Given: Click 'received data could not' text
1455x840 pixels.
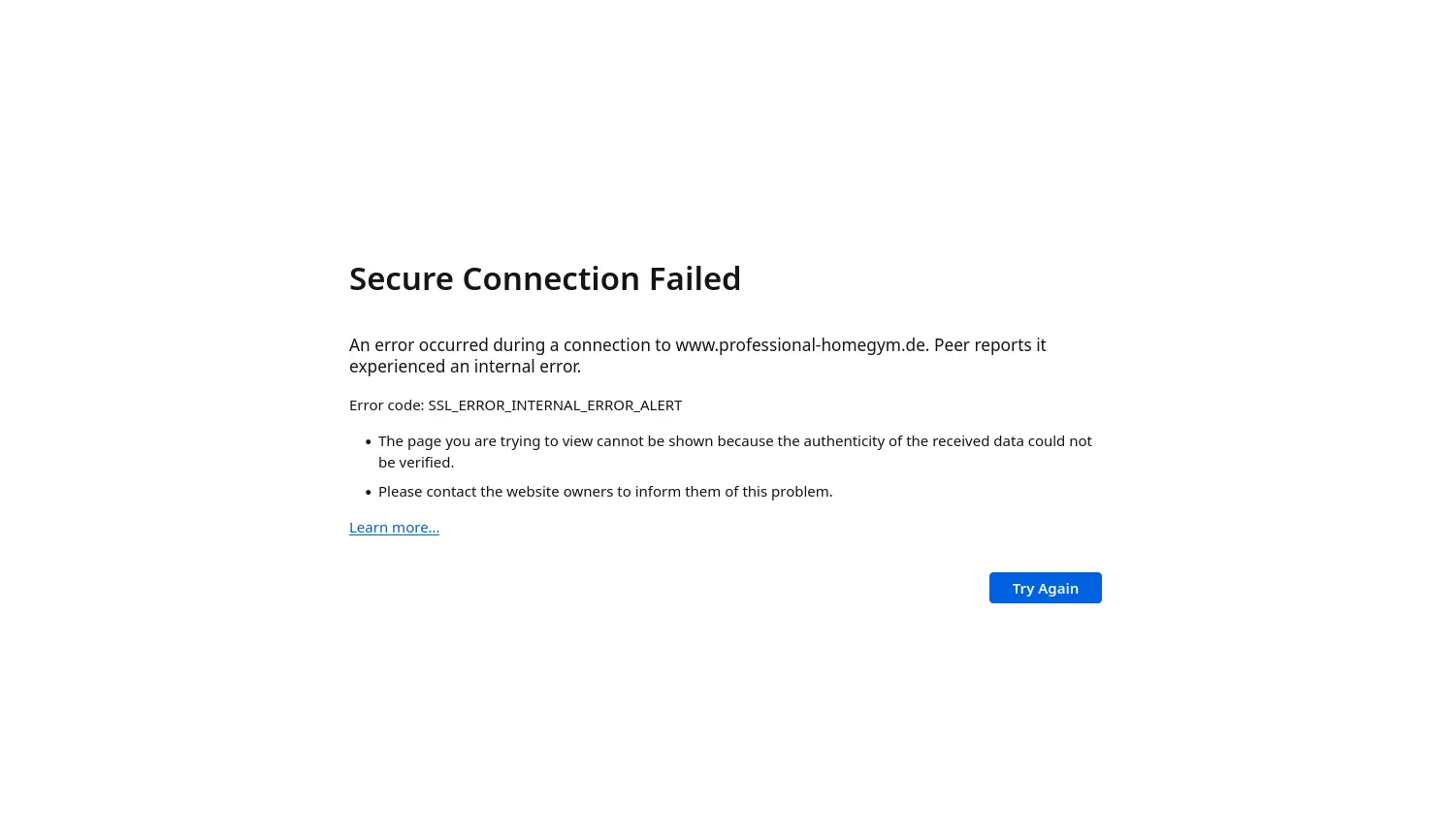Looking at the screenshot, I should tap(1012, 441).
